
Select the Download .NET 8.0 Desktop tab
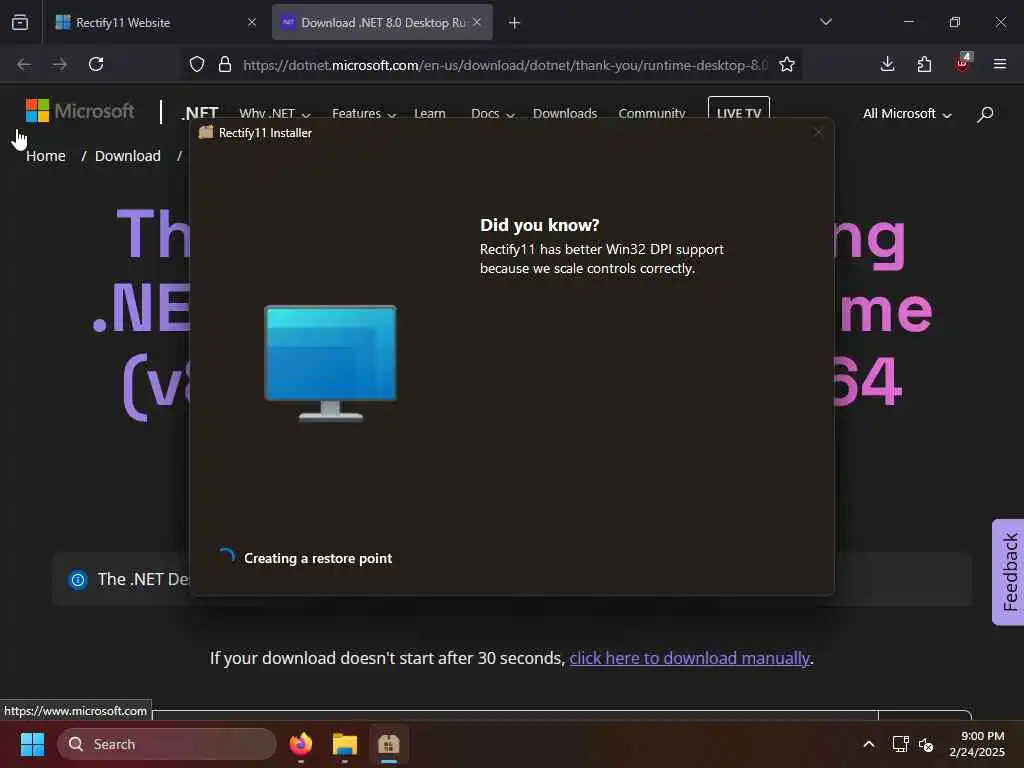point(382,22)
